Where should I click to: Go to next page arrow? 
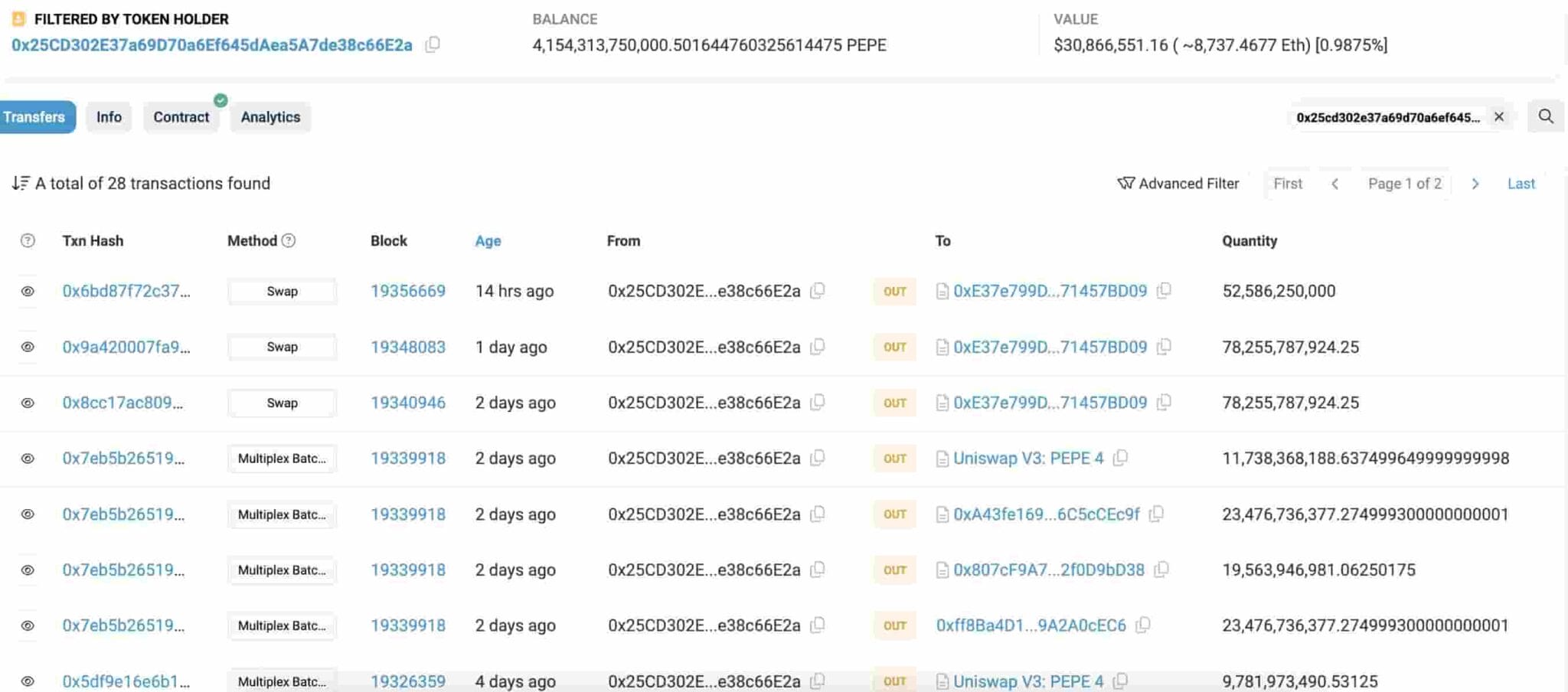pos(1475,184)
